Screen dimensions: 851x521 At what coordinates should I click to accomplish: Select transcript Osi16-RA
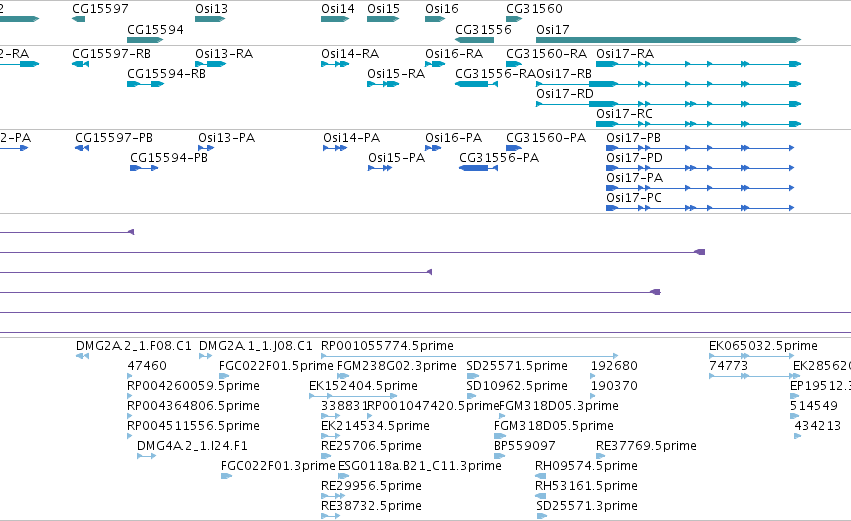454,54
